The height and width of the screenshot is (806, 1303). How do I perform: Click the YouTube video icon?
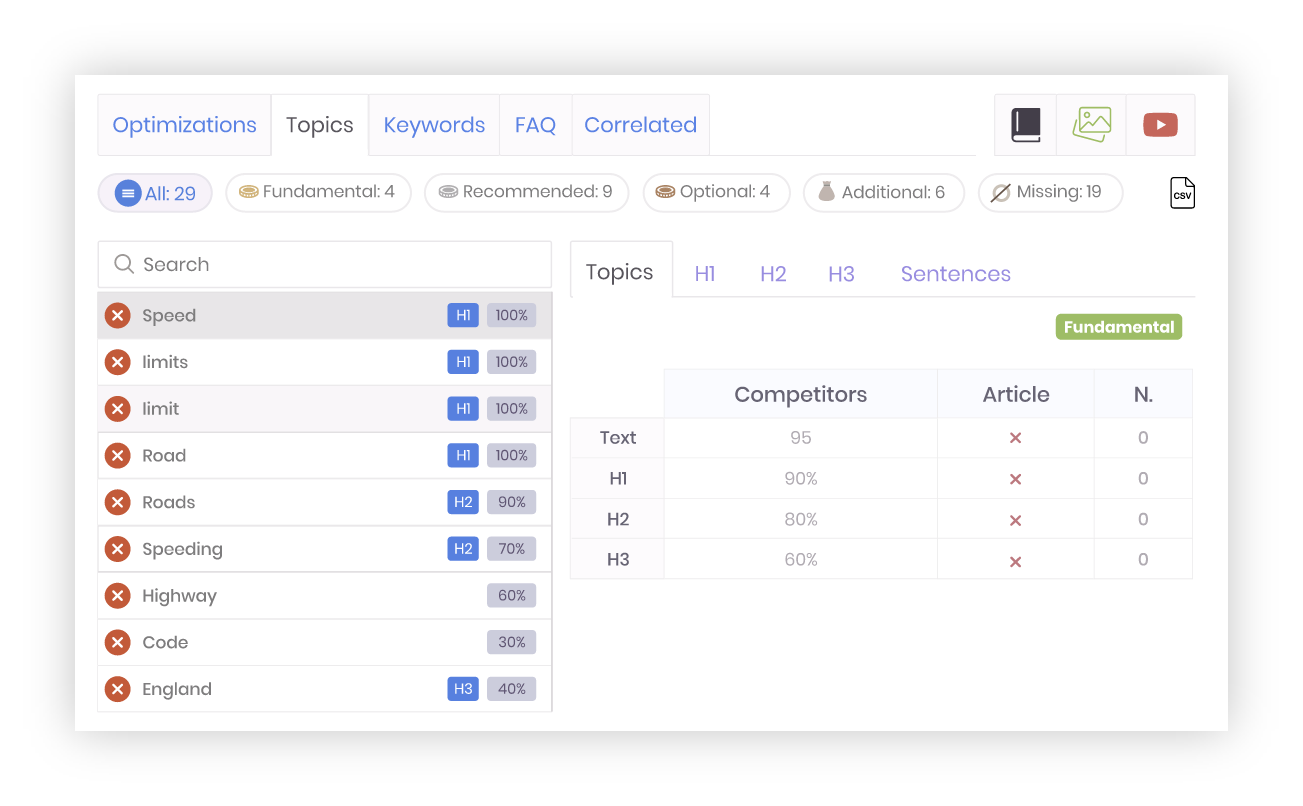click(1160, 124)
